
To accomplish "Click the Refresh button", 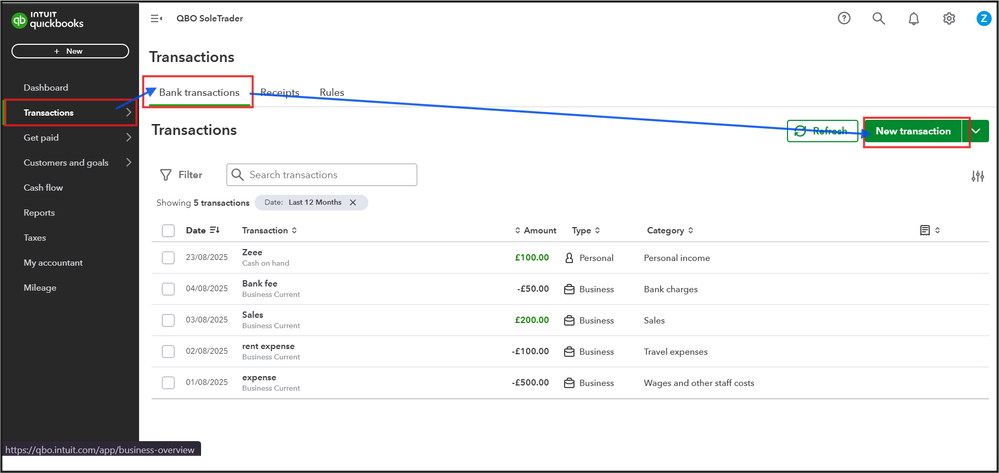I will (x=823, y=131).
